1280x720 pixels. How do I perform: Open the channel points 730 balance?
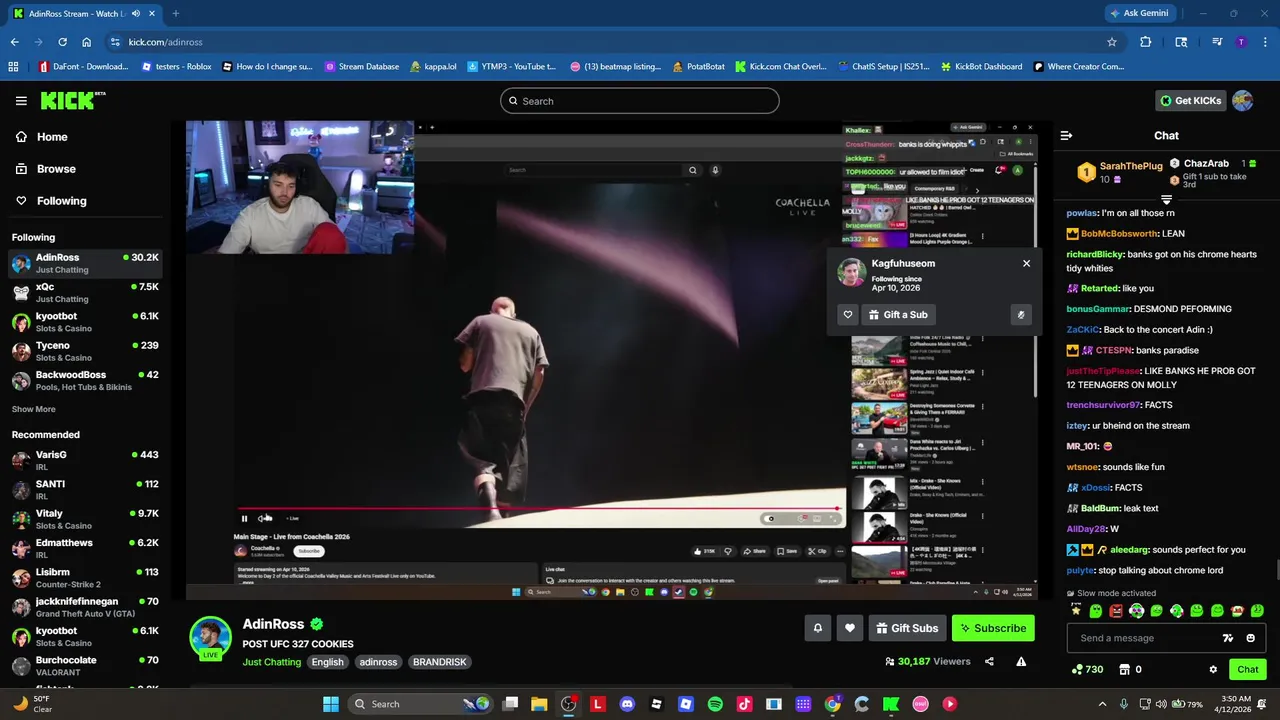(x=1088, y=669)
